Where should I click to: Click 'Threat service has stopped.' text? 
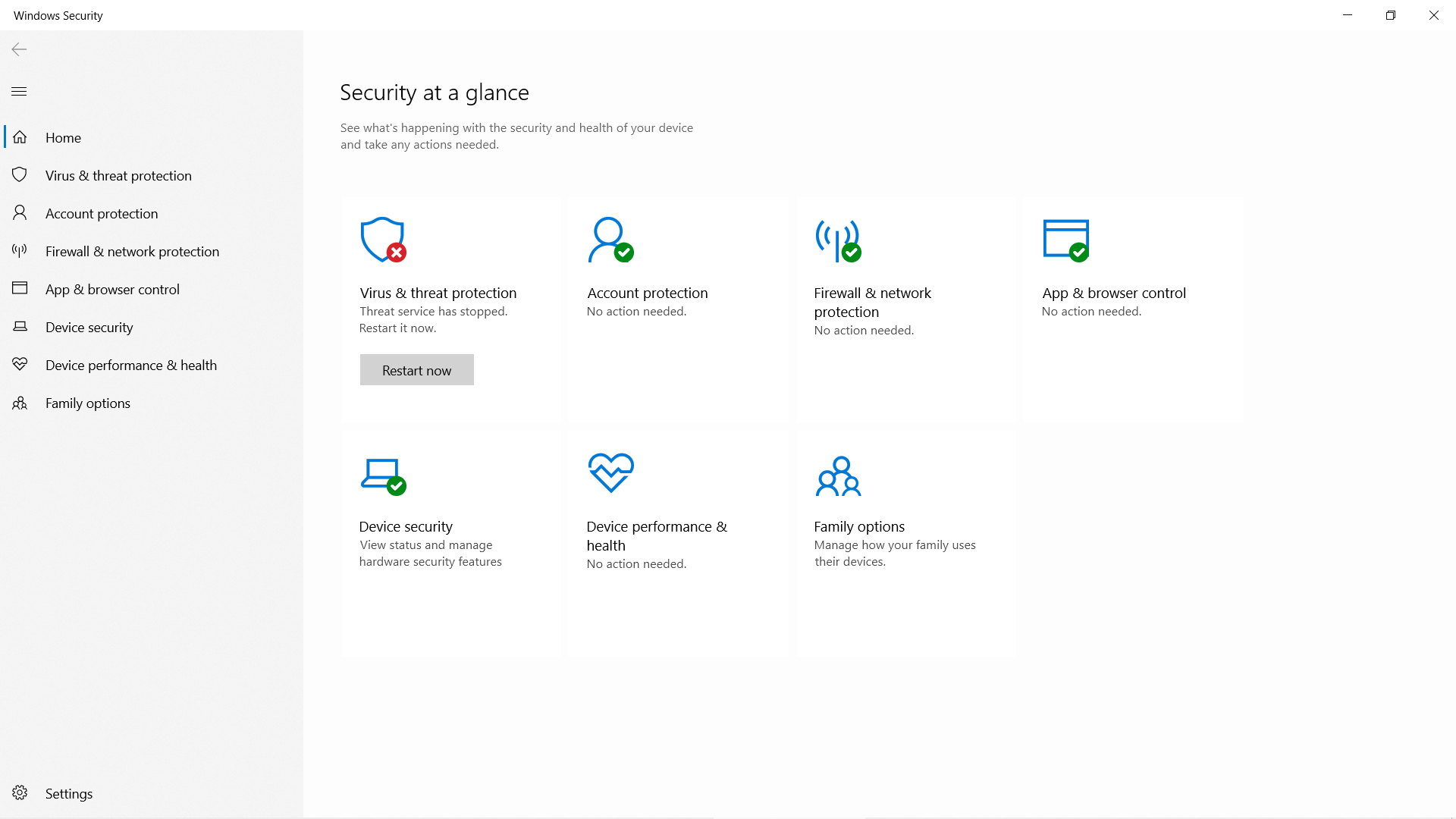pos(434,311)
